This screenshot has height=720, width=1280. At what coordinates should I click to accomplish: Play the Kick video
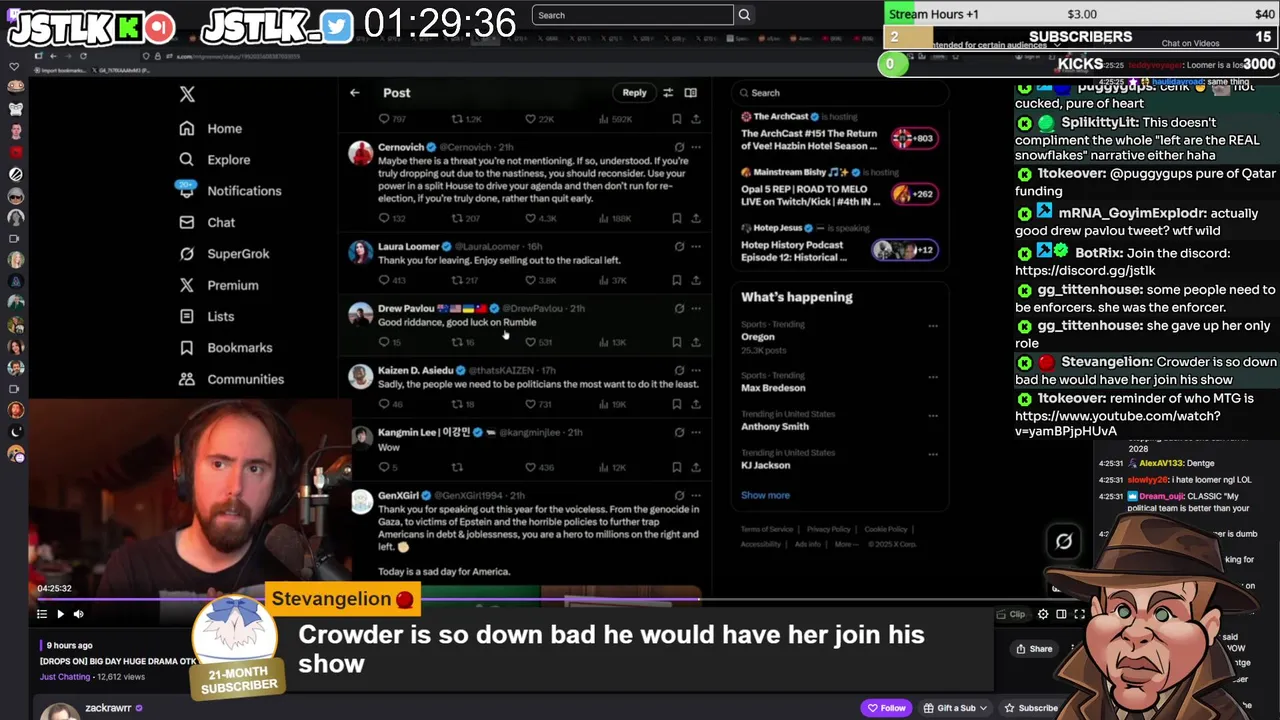point(60,614)
